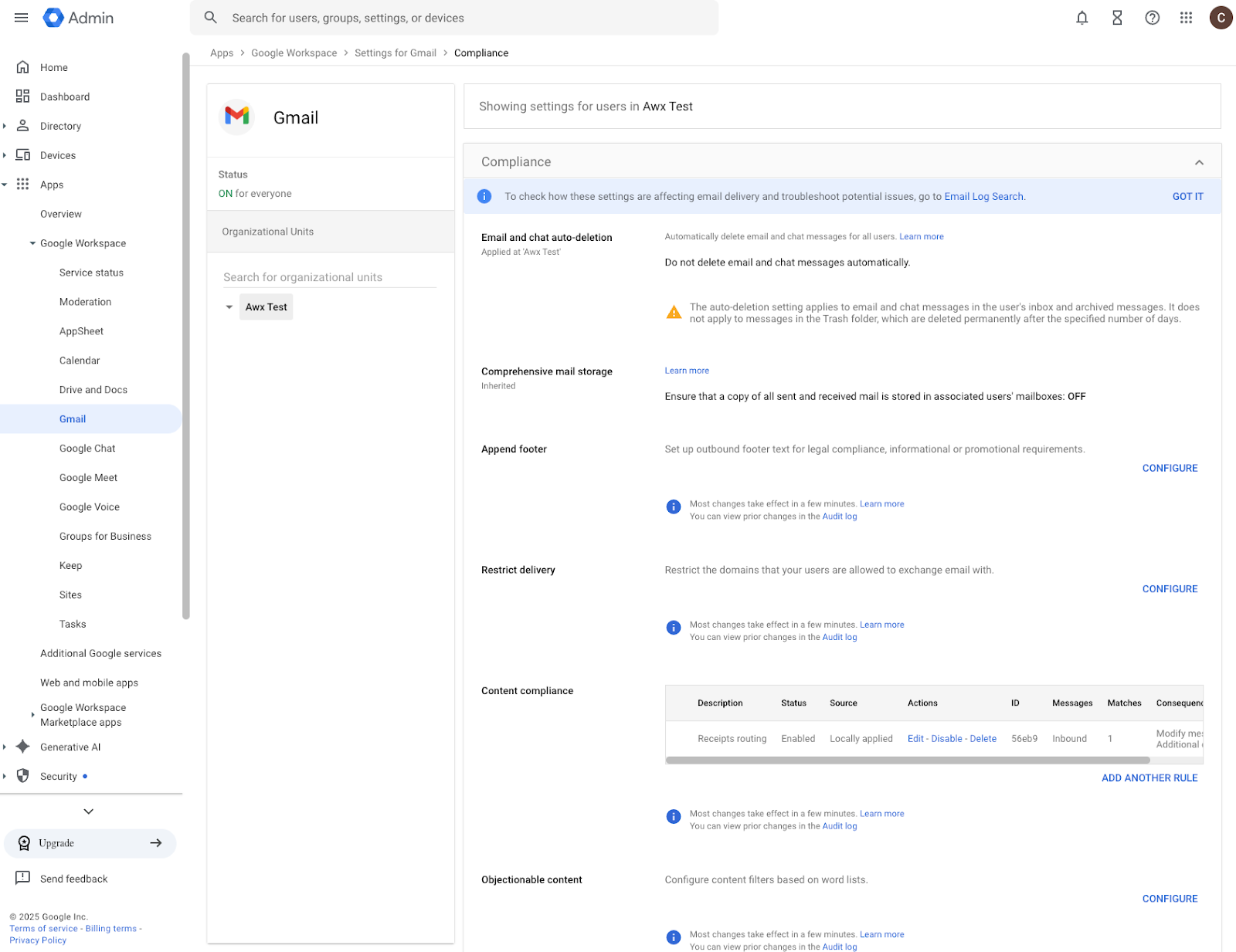Open the tasks hourglass icon
Viewport: 1236px width, 952px height.
1117,18
